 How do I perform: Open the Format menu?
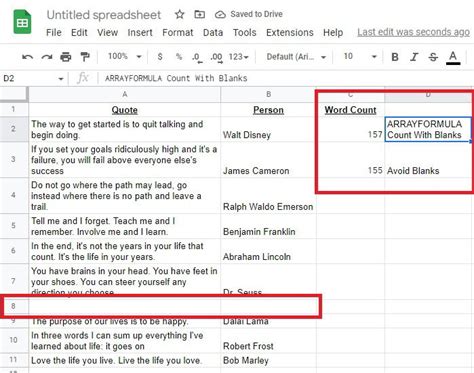[178, 33]
